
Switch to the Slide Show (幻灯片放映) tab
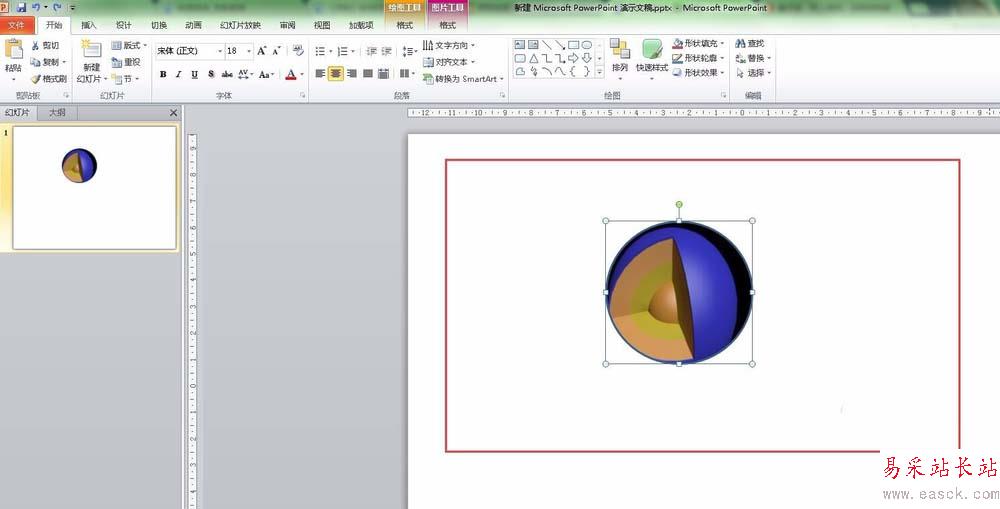point(240,25)
